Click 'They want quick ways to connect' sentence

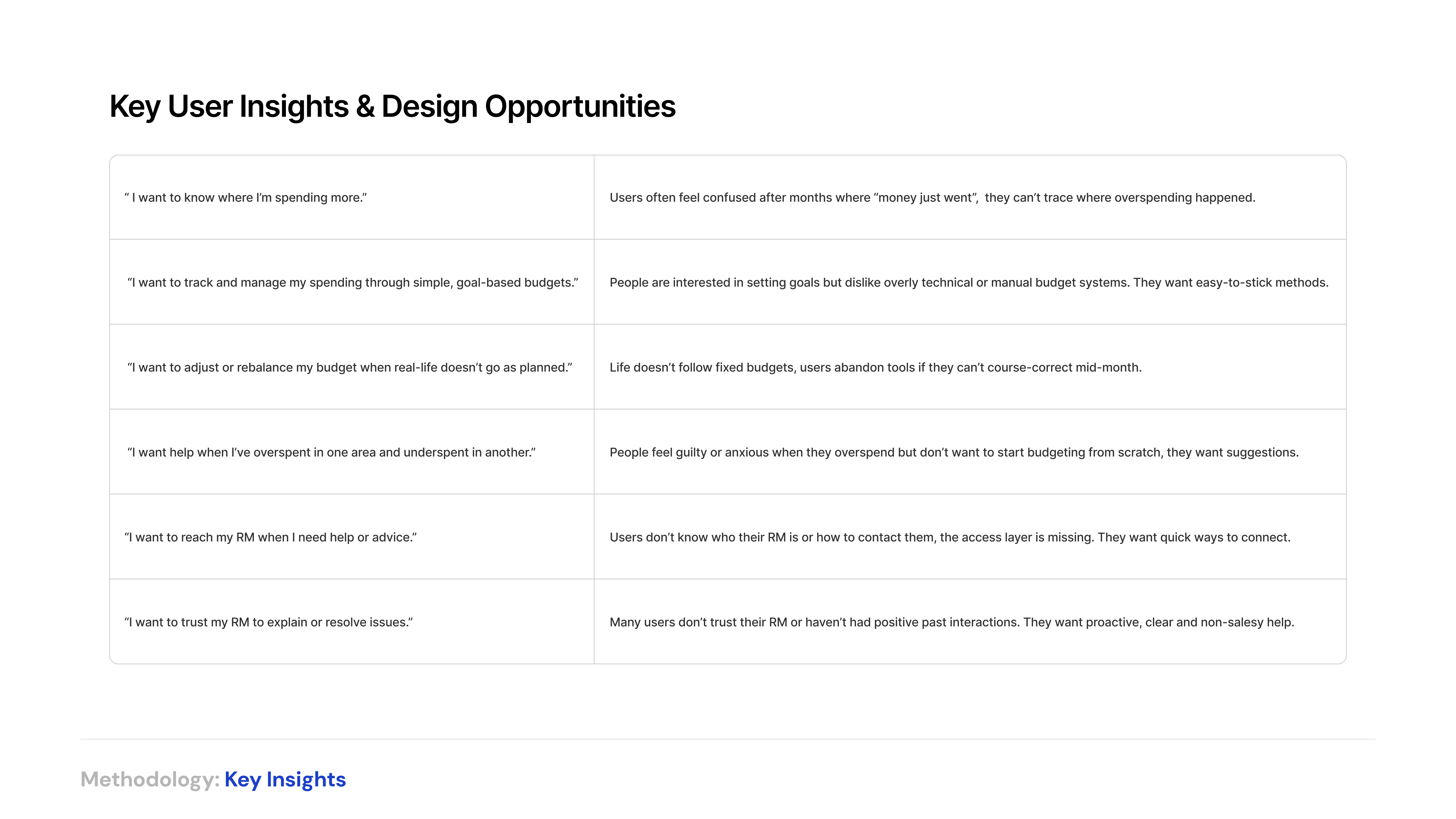coord(1194,537)
